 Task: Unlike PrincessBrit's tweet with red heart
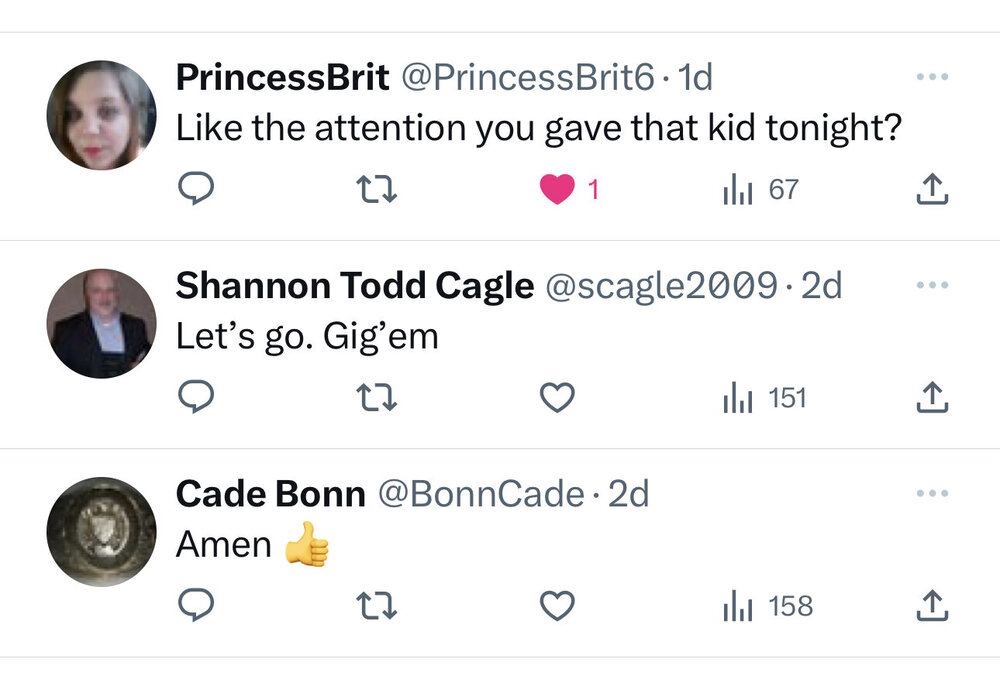pyautogui.click(x=557, y=189)
